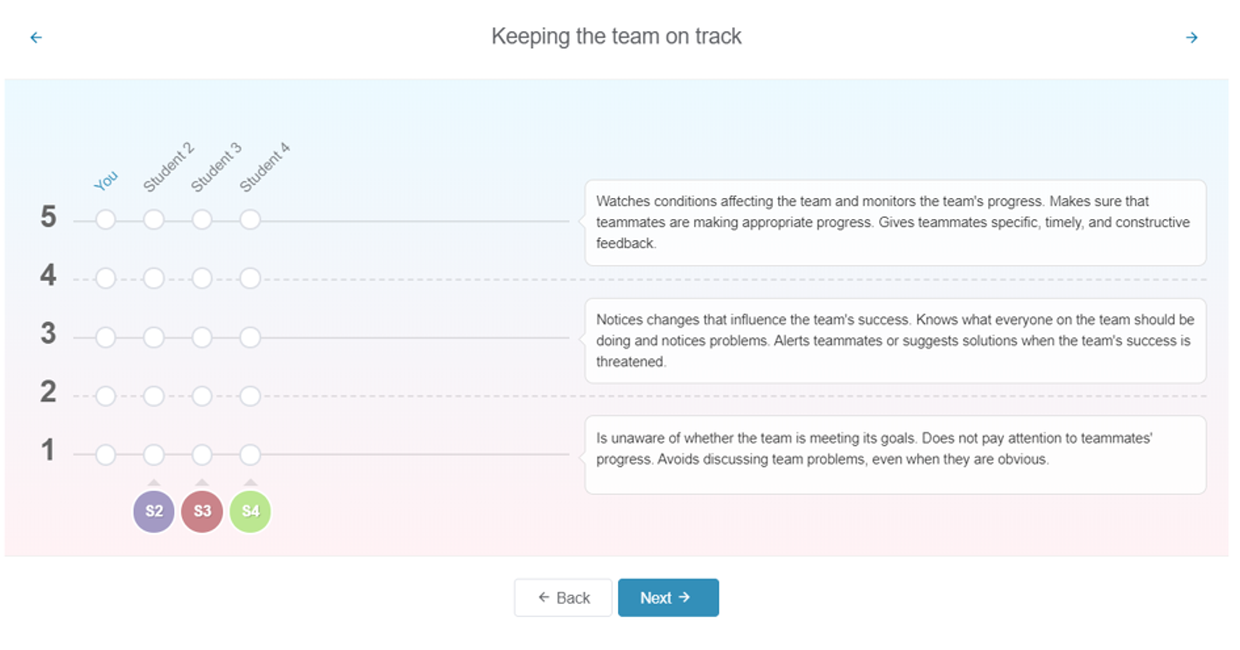Screen dimensions: 1240x650
Task: Select the red S3 student marker
Action: point(202,511)
